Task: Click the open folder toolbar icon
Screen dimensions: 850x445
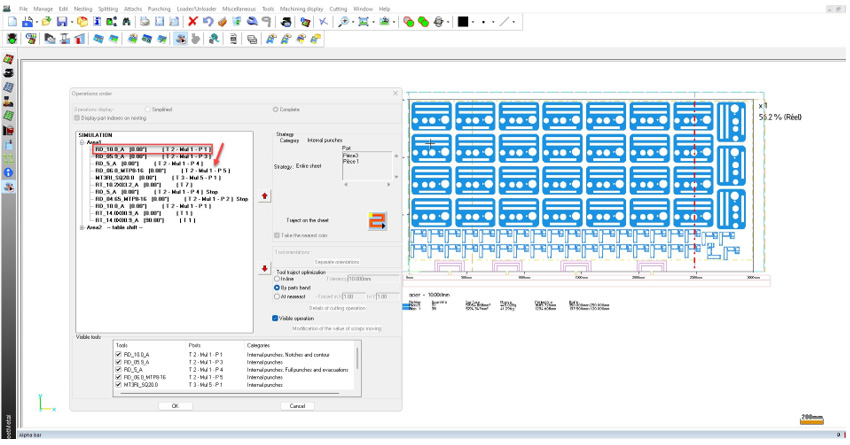Action: click(x=47, y=22)
